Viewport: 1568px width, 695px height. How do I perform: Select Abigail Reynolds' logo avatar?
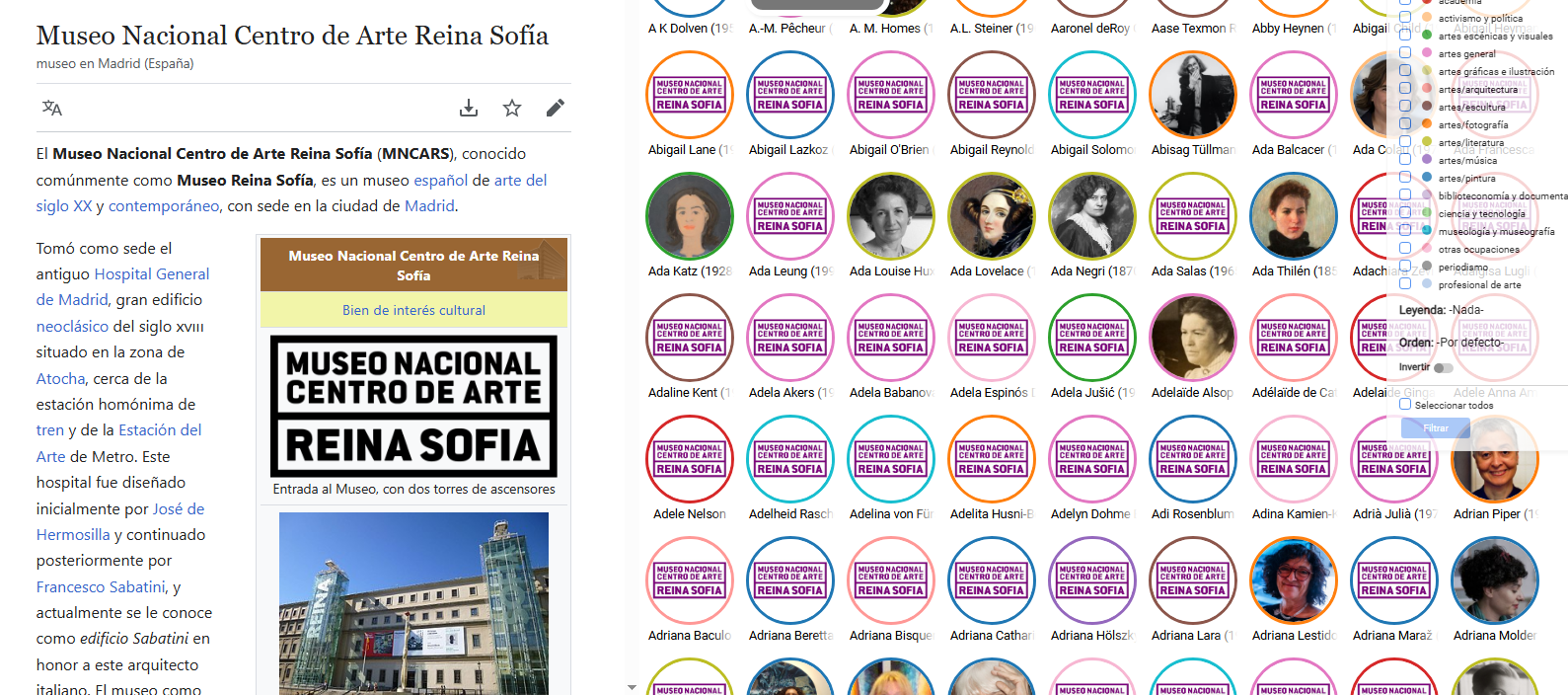tap(992, 95)
